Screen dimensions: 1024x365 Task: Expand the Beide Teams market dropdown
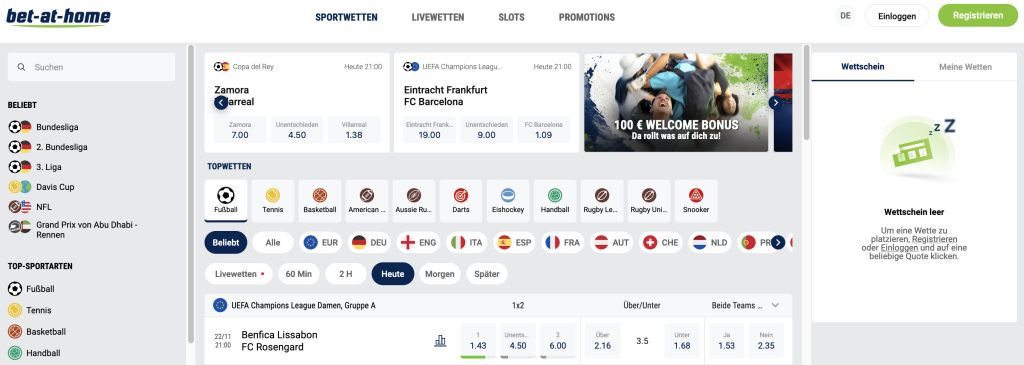[775, 305]
